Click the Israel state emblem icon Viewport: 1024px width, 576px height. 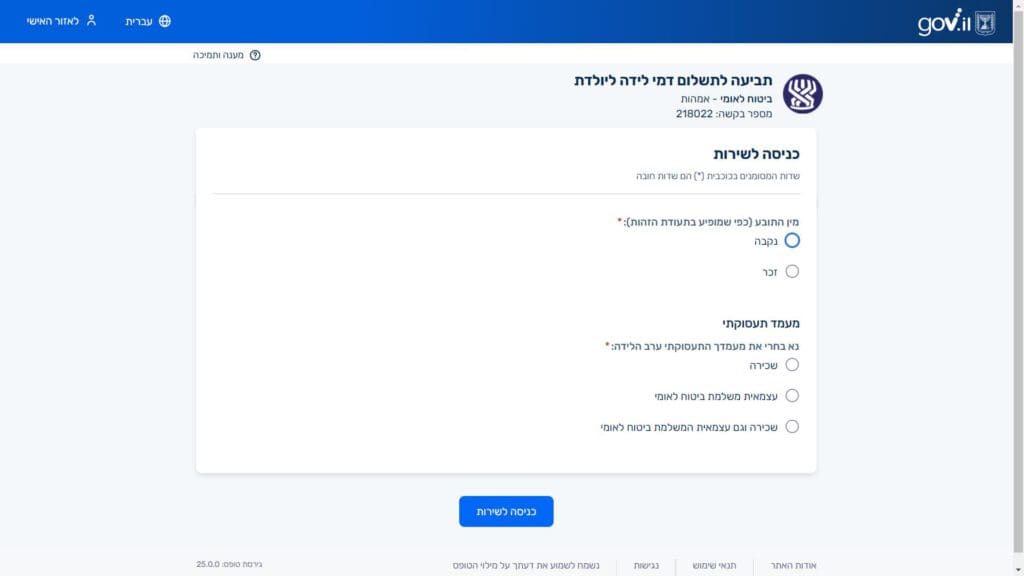pyautogui.click(x=985, y=22)
